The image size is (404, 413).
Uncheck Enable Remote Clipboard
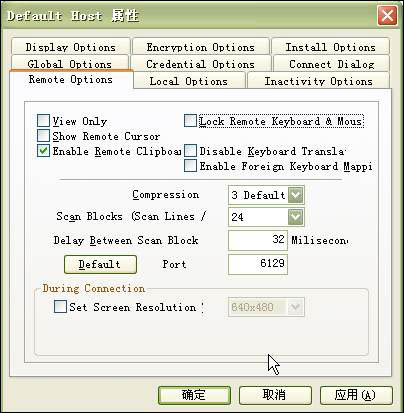tap(43, 151)
